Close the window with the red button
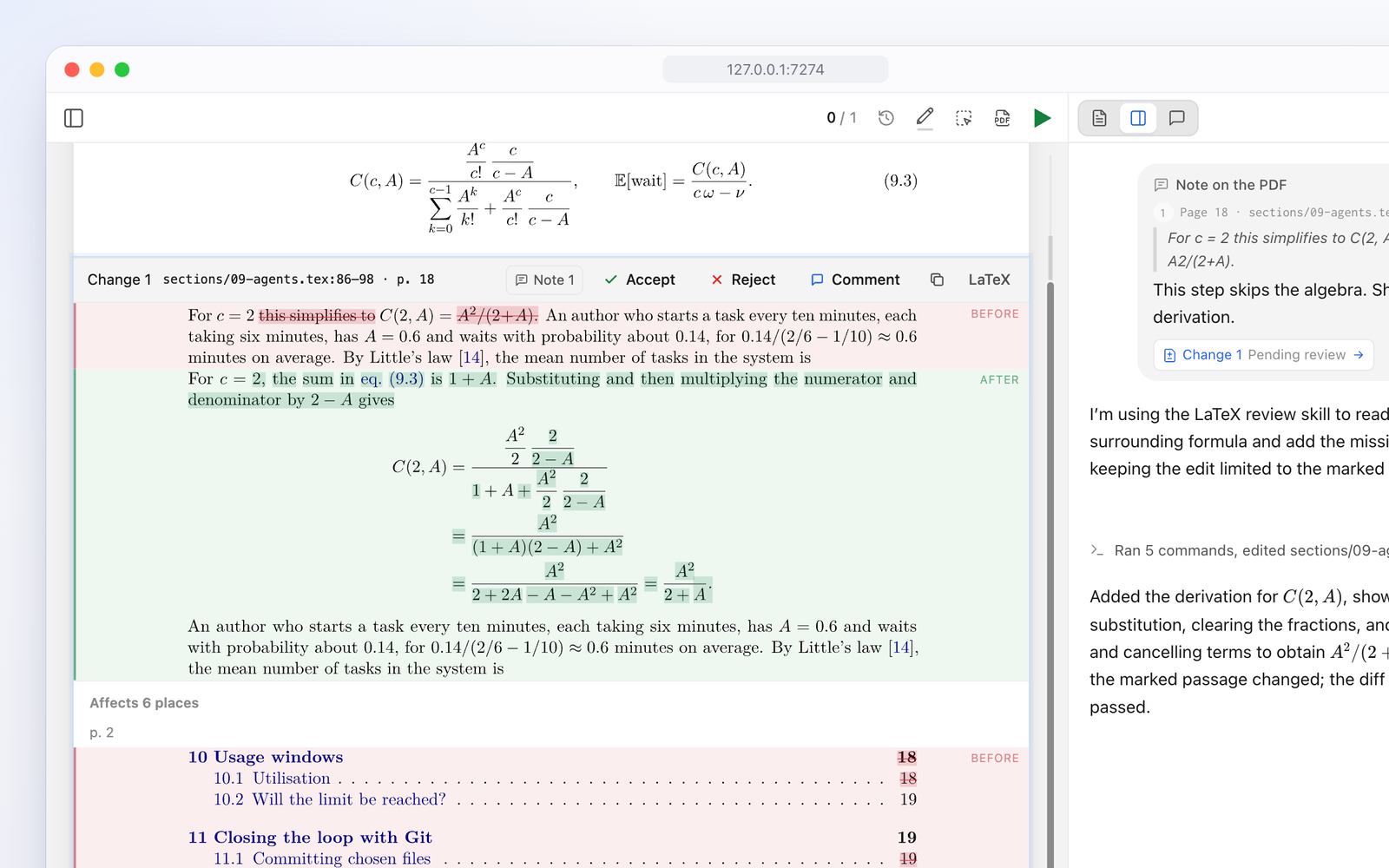Screen dimensions: 1389x868 (72, 69)
